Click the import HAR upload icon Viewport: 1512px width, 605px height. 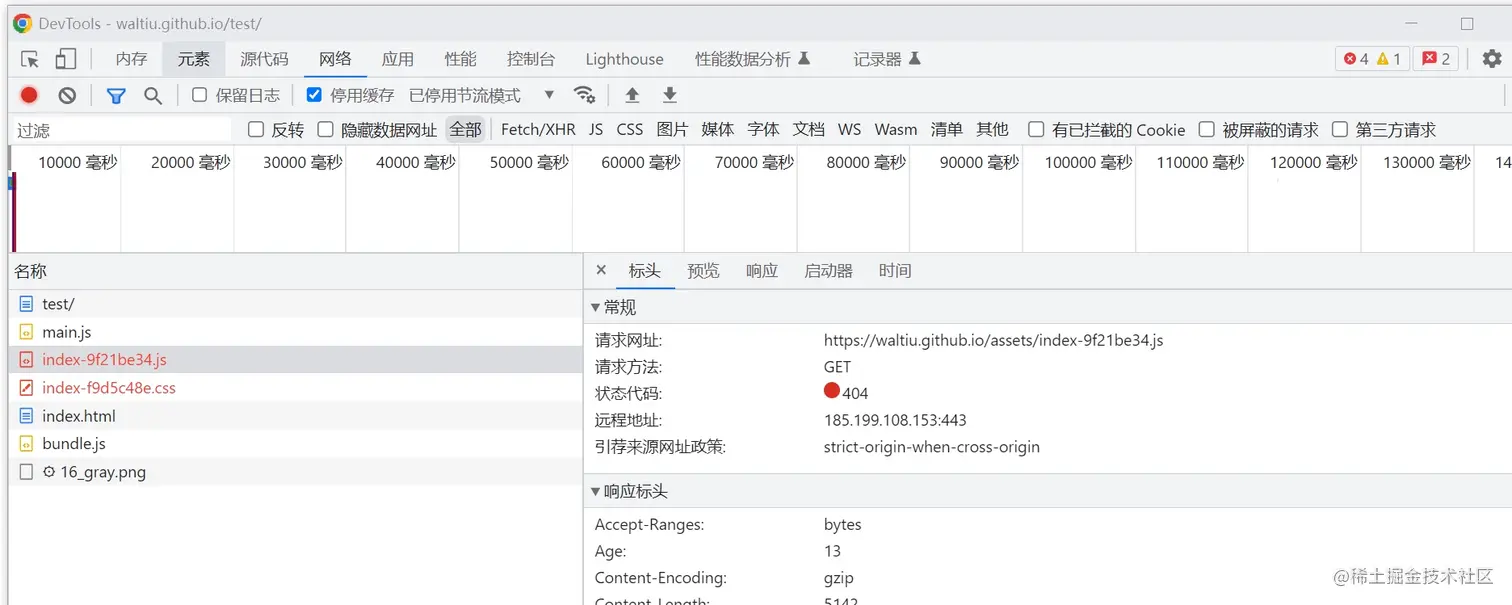pos(632,95)
